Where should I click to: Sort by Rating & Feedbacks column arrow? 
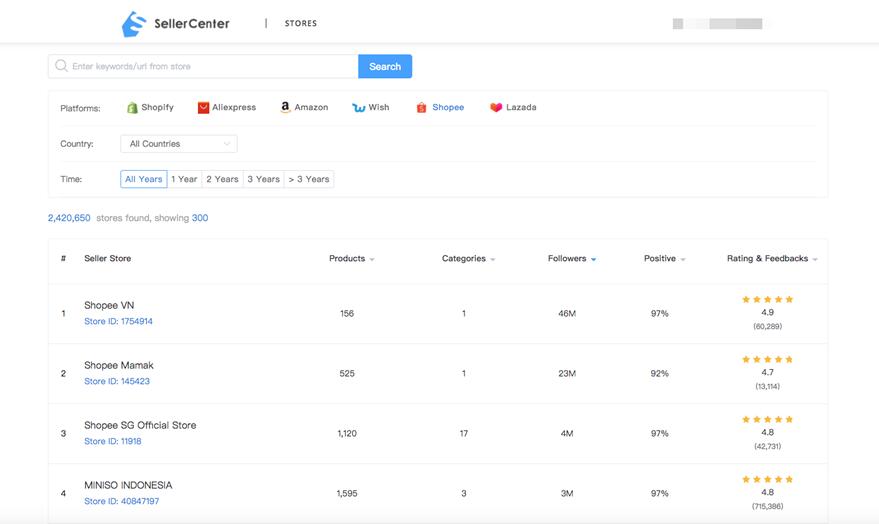pos(815,259)
